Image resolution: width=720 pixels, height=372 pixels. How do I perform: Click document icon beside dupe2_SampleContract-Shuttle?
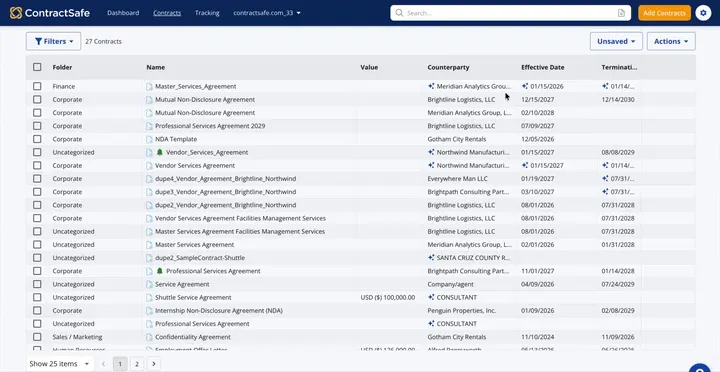149,258
